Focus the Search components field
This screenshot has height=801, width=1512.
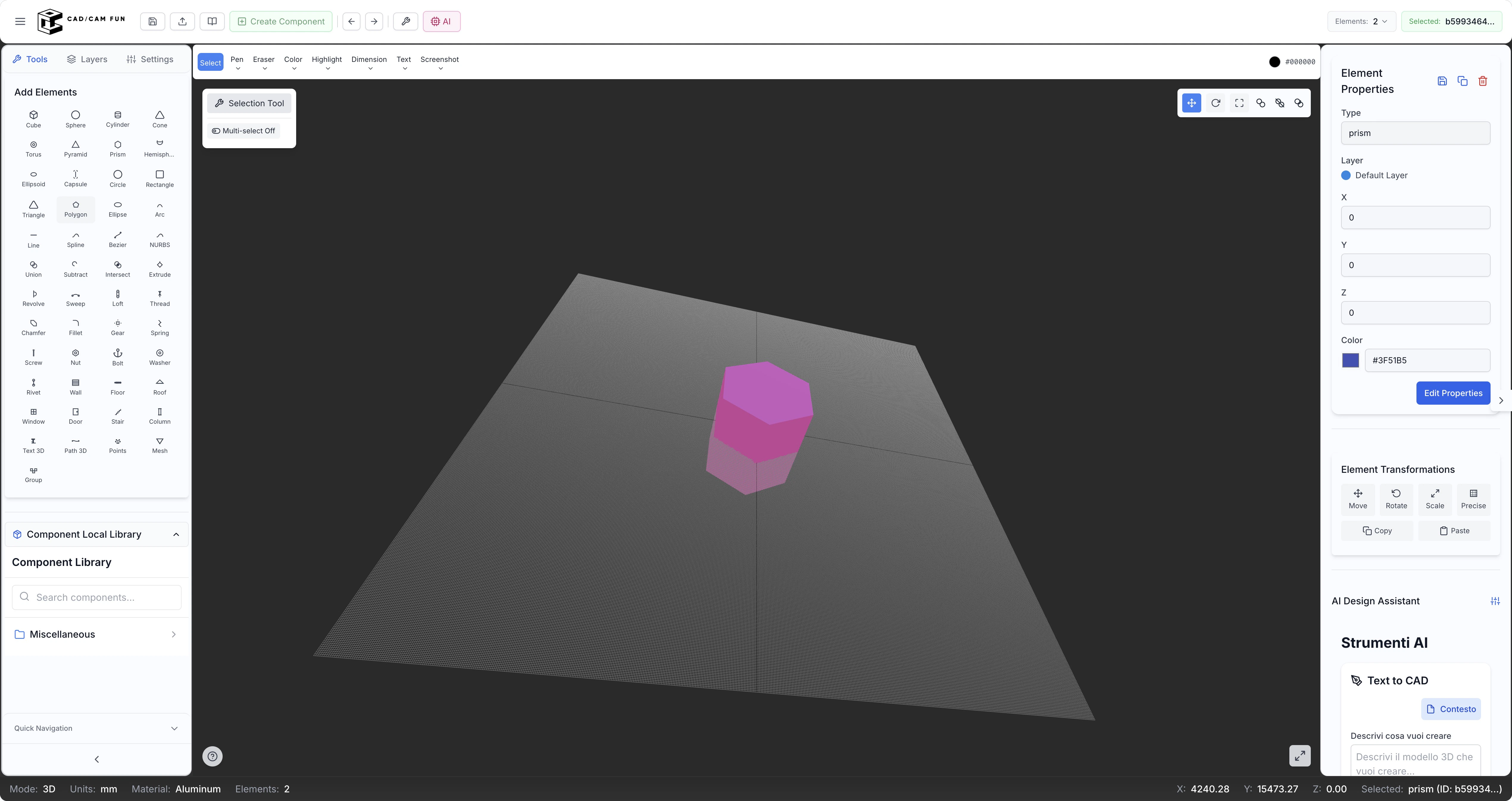click(96, 597)
